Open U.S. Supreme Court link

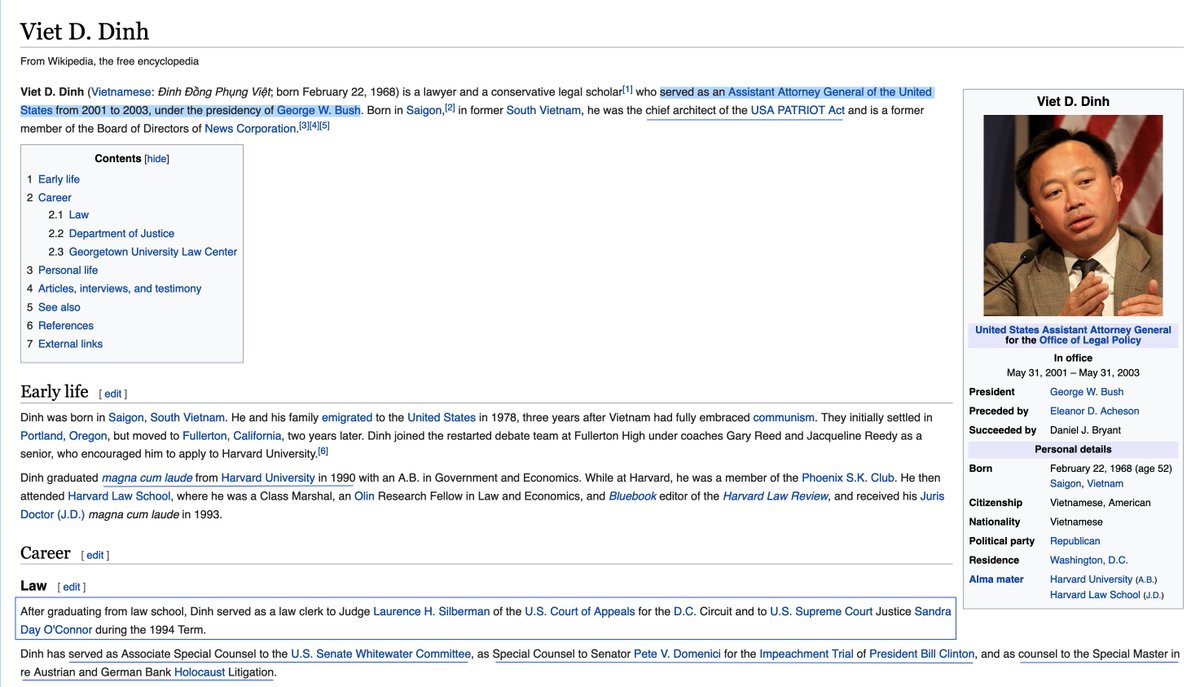(x=821, y=612)
